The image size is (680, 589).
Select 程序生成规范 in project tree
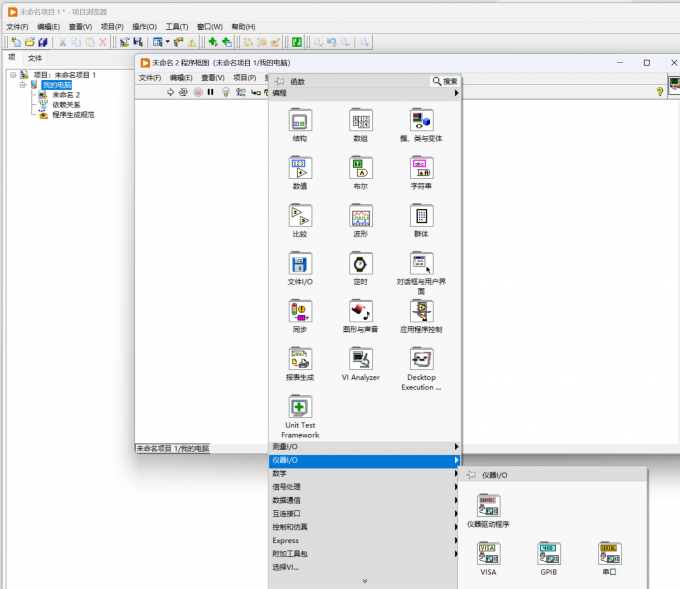tap(73, 115)
